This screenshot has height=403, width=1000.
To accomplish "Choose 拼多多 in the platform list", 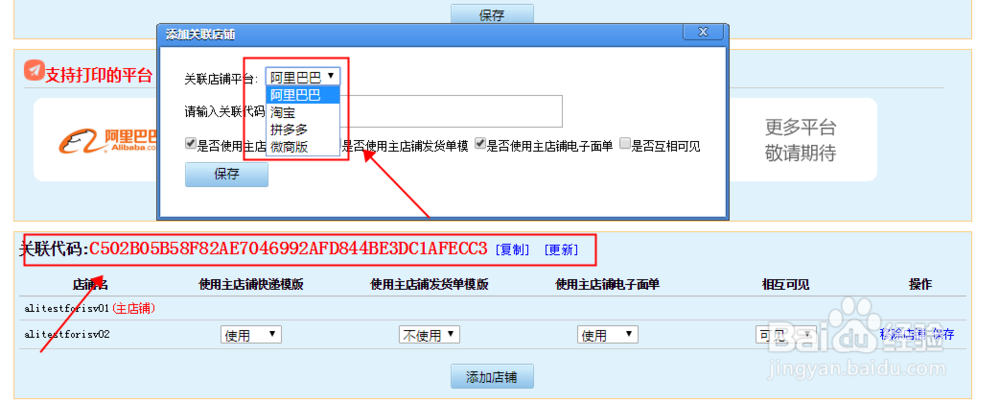I will point(303,129).
